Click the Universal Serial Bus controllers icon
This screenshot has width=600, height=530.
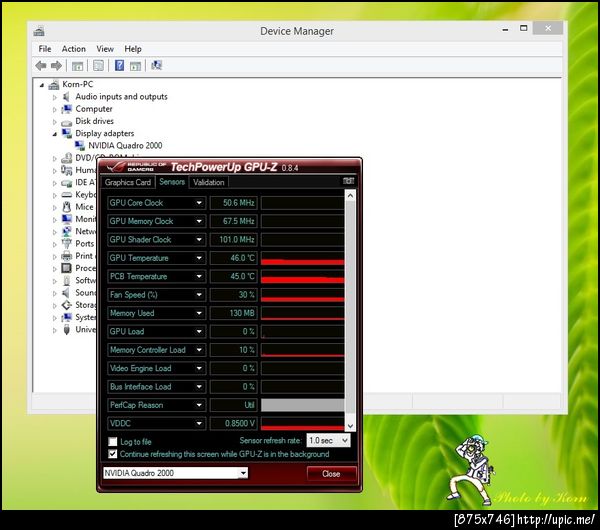[67, 329]
